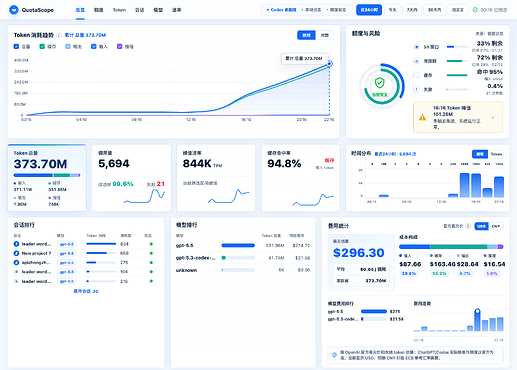Open the Token tab in top navigation
This screenshot has height=370, width=517.
(119, 10)
